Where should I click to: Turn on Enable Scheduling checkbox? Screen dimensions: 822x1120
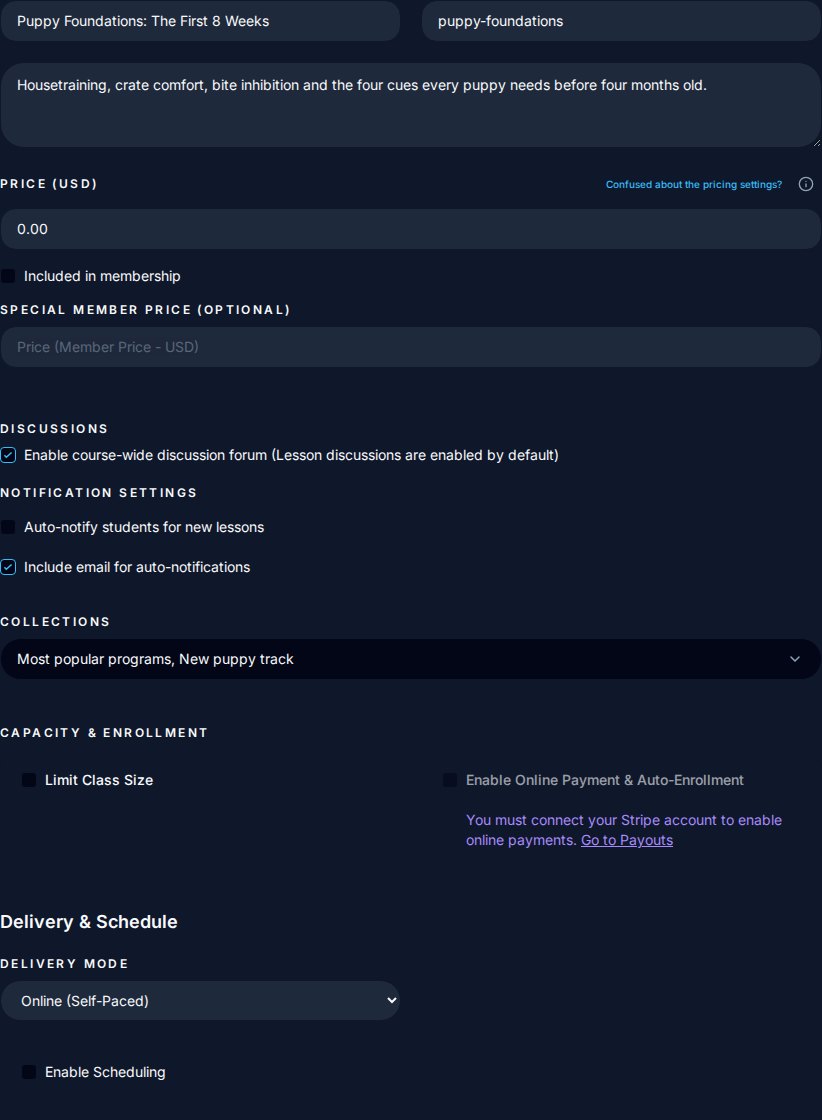coord(29,1072)
